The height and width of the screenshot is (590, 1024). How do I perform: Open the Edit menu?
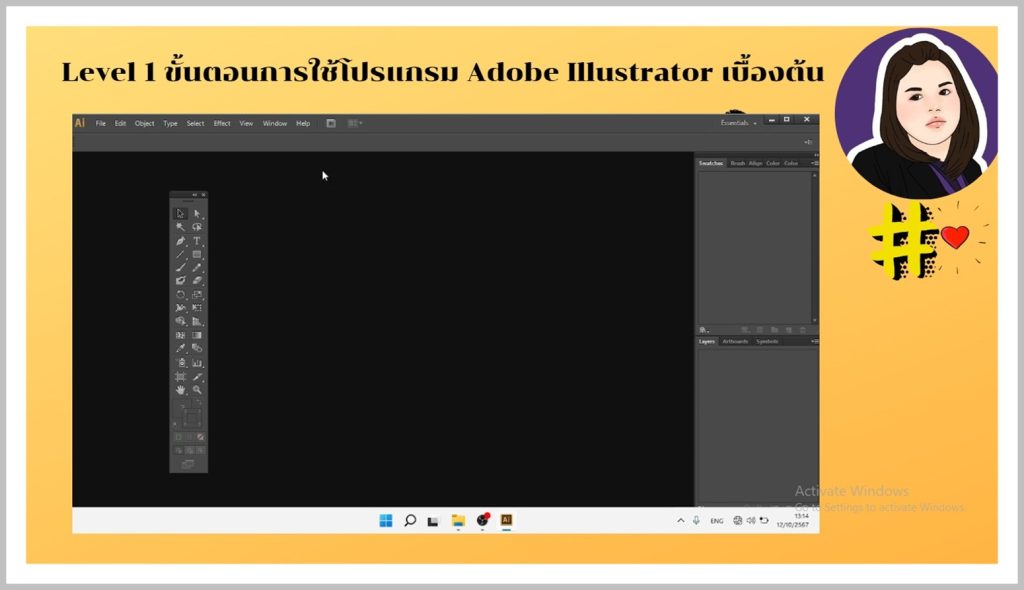[120, 123]
